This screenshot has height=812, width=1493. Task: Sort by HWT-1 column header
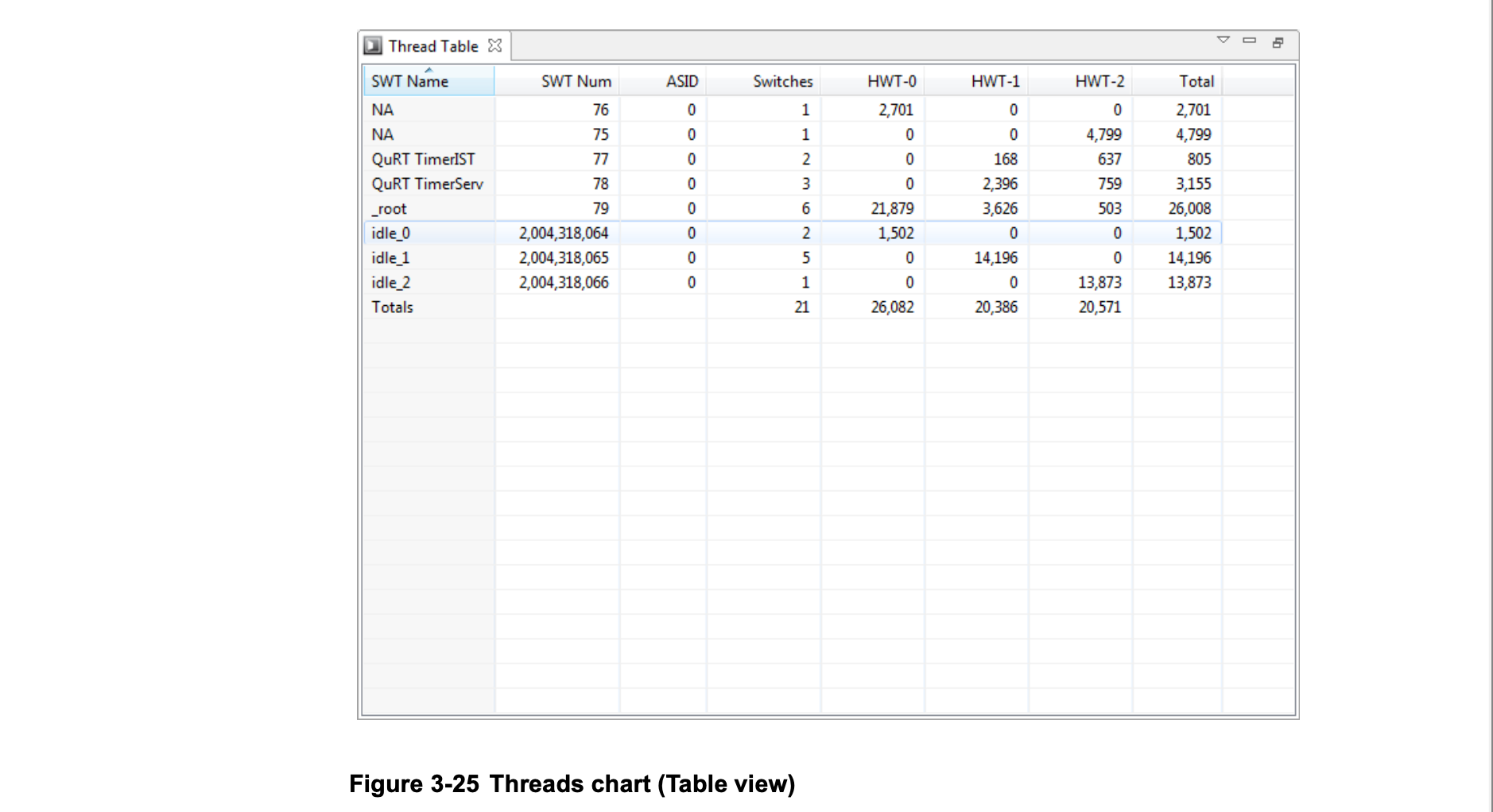tap(976, 81)
